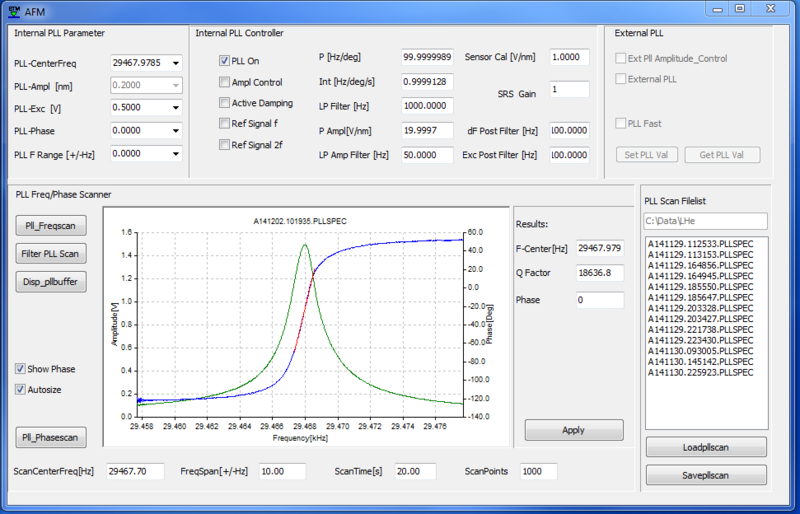This screenshot has height=514, width=800.
Task: Click the SRS Gain field
Action: click(569, 89)
